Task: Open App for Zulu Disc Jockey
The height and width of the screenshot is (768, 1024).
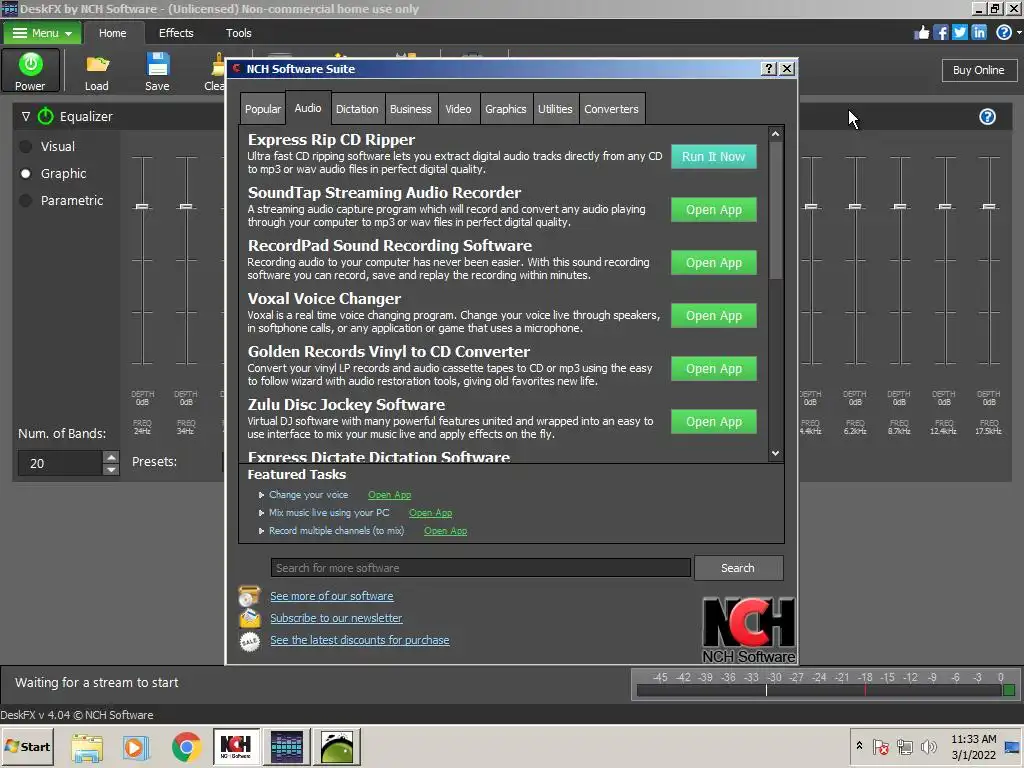Action: 714,422
